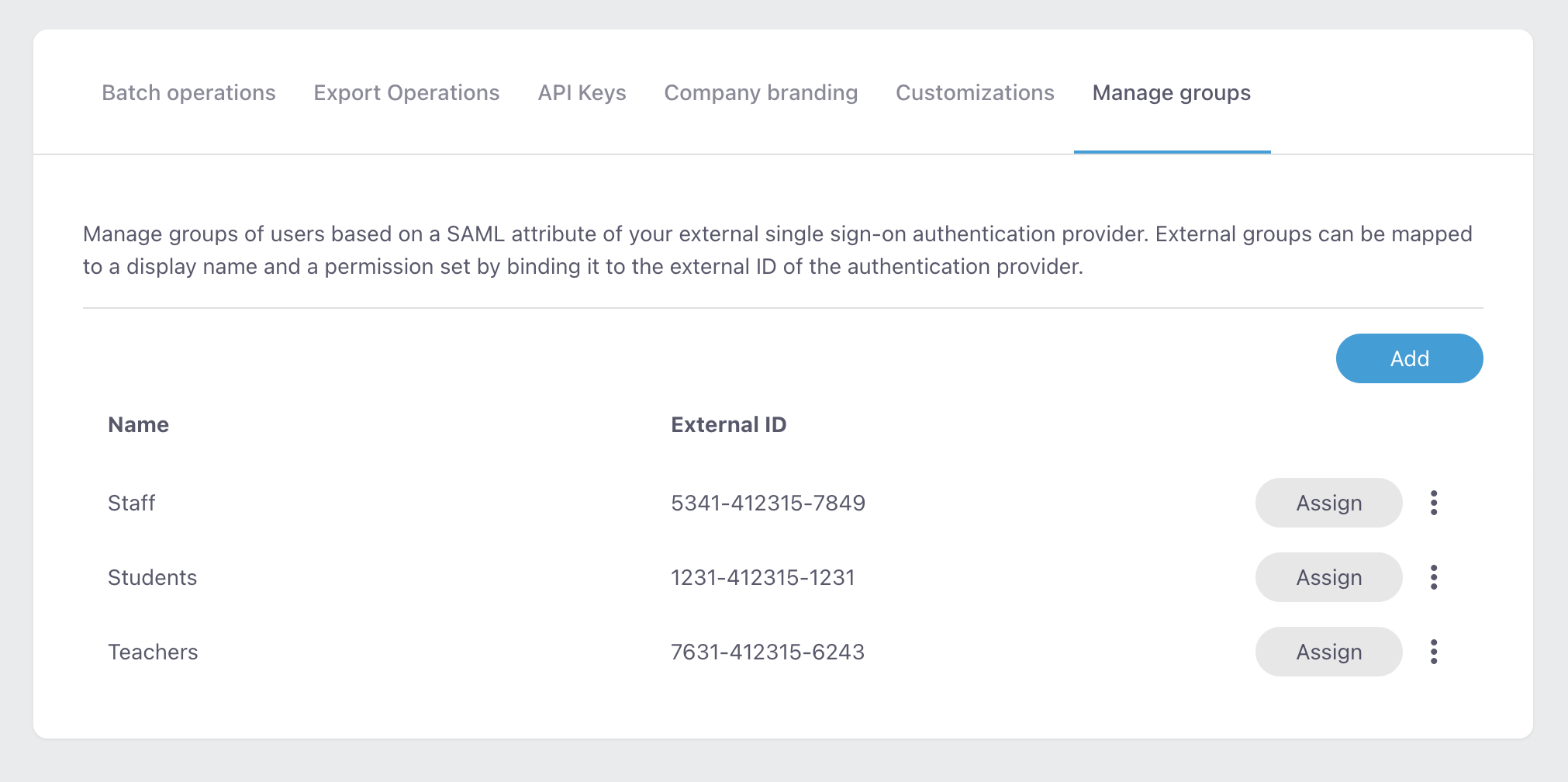Open the three-dot menu for Teachers
This screenshot has height=782, width=1568.
pos(1434,652)
